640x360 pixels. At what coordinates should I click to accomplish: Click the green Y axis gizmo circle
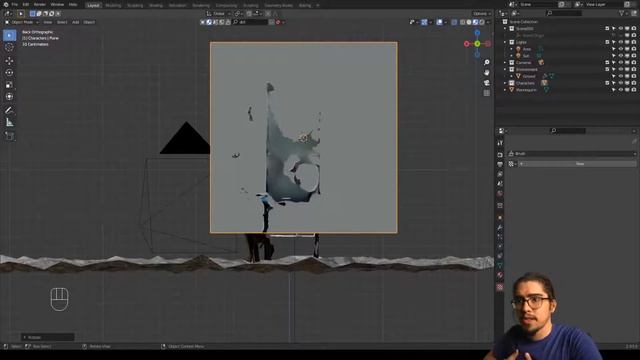click(x=477, y=44)
